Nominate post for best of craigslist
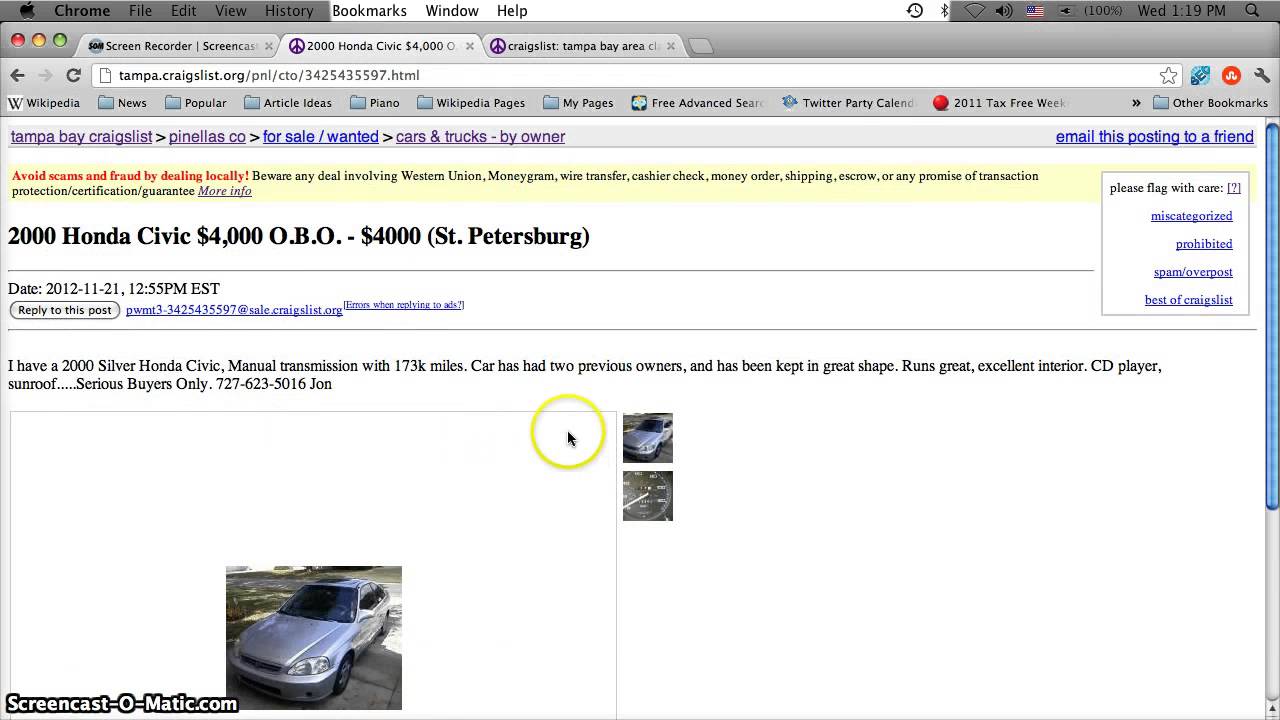1280x720 pixels. point(1189,300)
